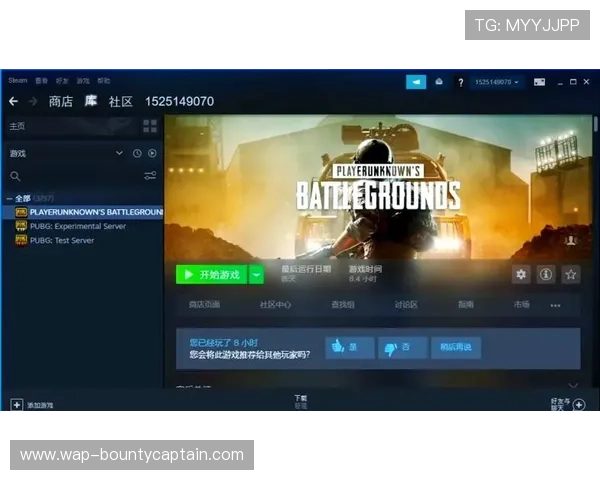This screenshot has height=480, width=600.
Task: Click the PUBG hero banner image
Action: click(378, 188)
